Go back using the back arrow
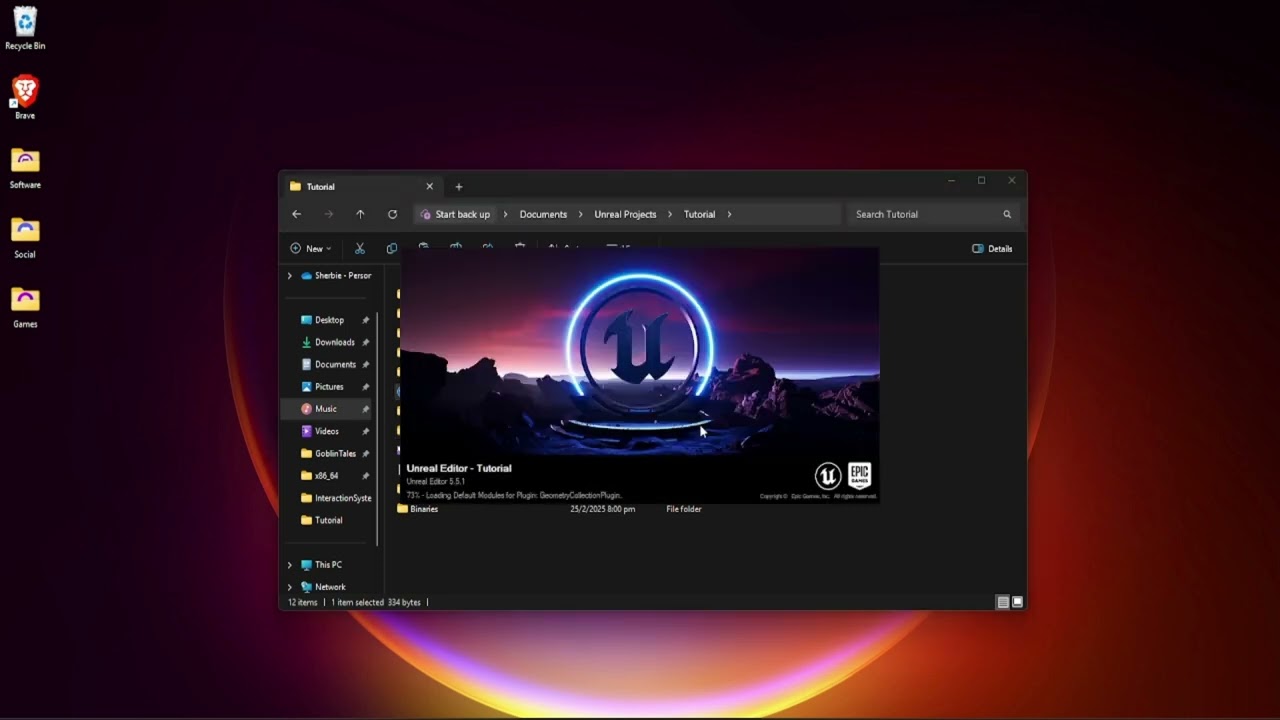 click(x=296, y=214)
